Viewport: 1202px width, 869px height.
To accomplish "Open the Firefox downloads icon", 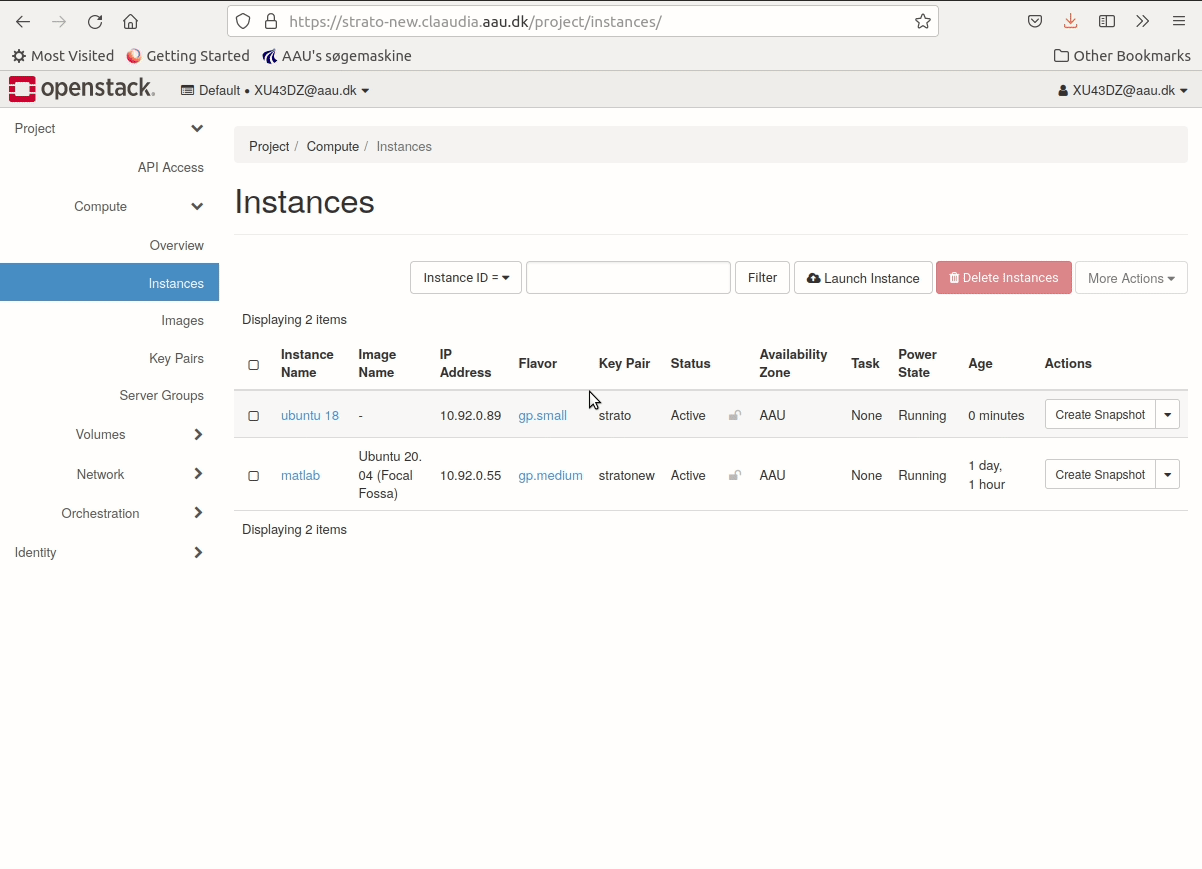I will (1070, 21).
